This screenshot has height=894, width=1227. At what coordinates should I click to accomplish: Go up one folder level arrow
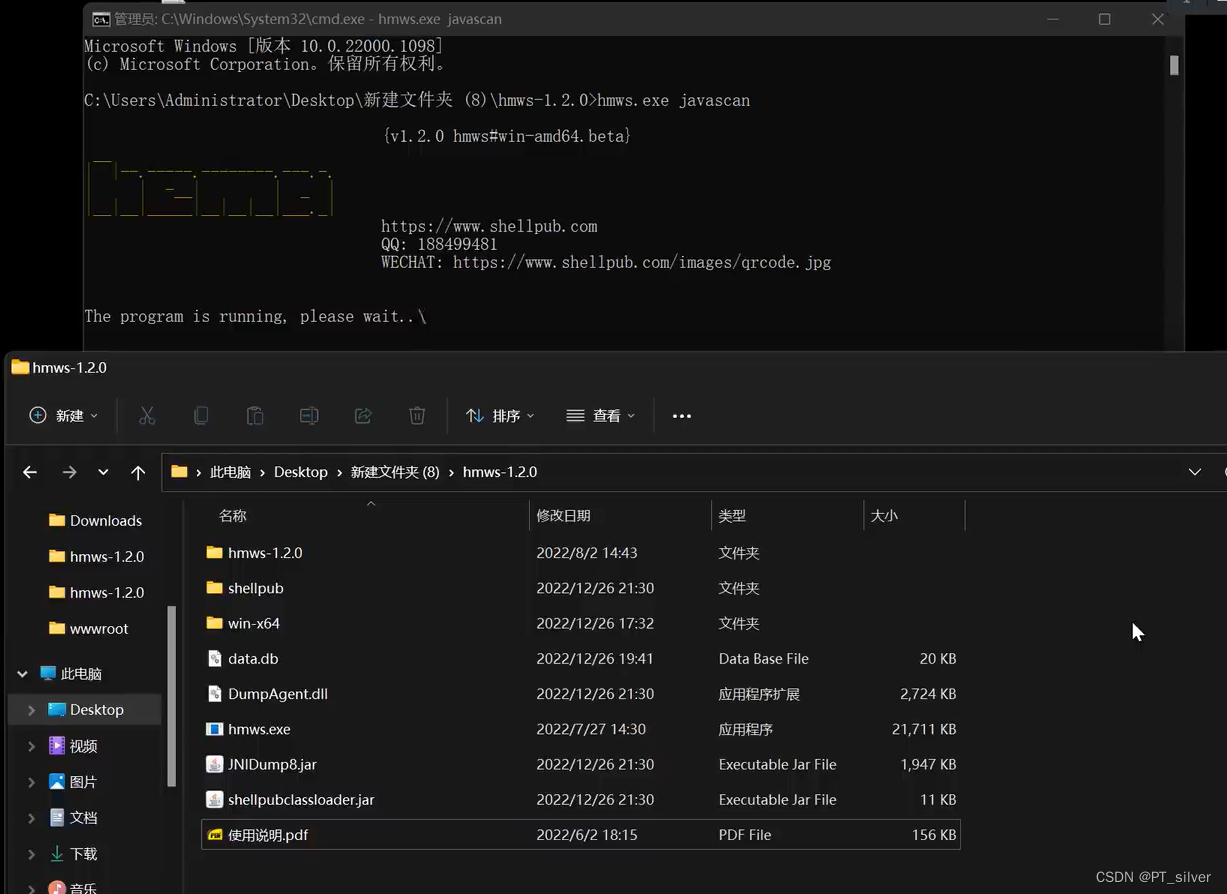(138, 472)
